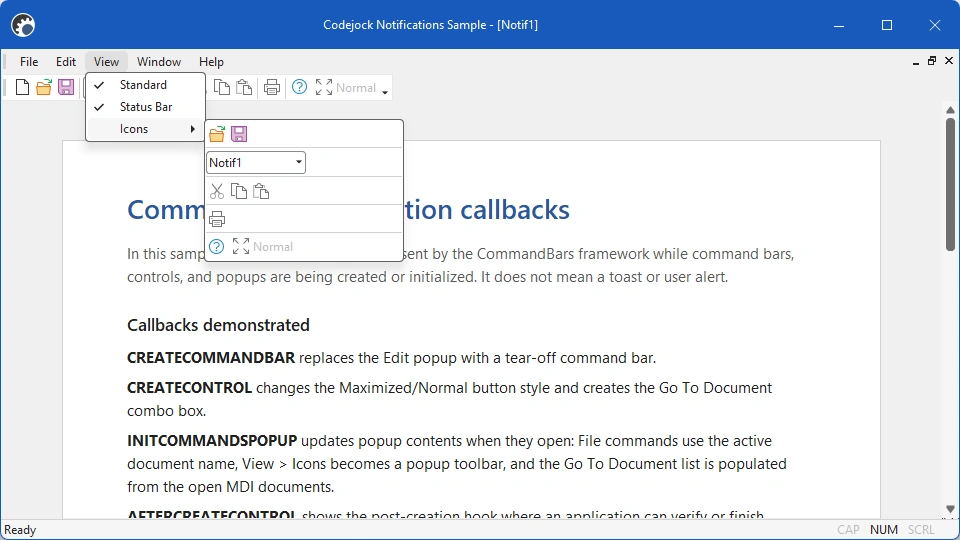The image size is (960, 540).
Task: Click the vertical scrollbar down arrow
Action: coord(950,509)
